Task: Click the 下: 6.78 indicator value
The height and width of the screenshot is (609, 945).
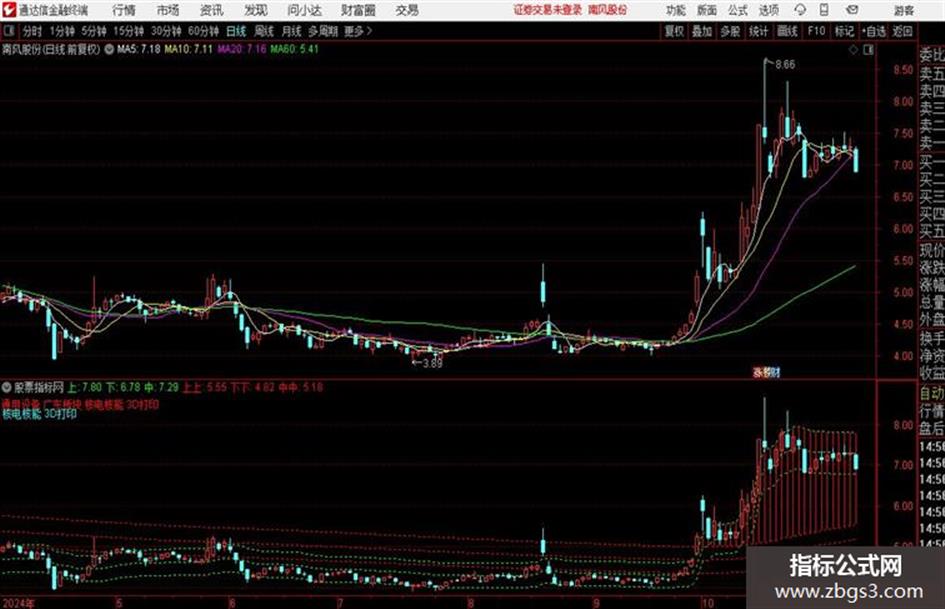Action: (123, 387)
